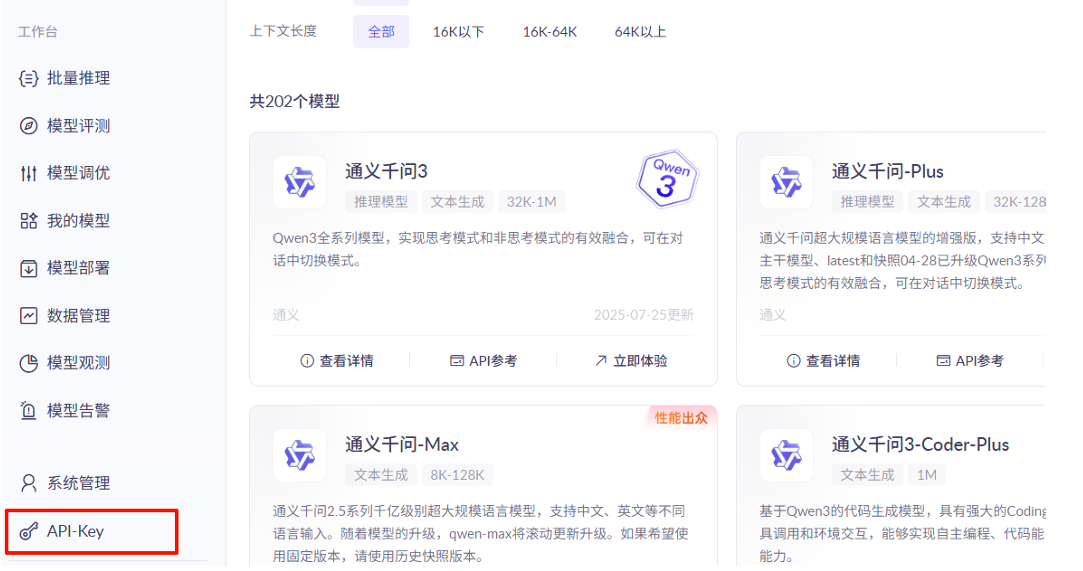The height and width of the screenshot is (571, 1083).
Task: Click API参考 icon in 通义千问-Plus card
Action: point(943,361)
